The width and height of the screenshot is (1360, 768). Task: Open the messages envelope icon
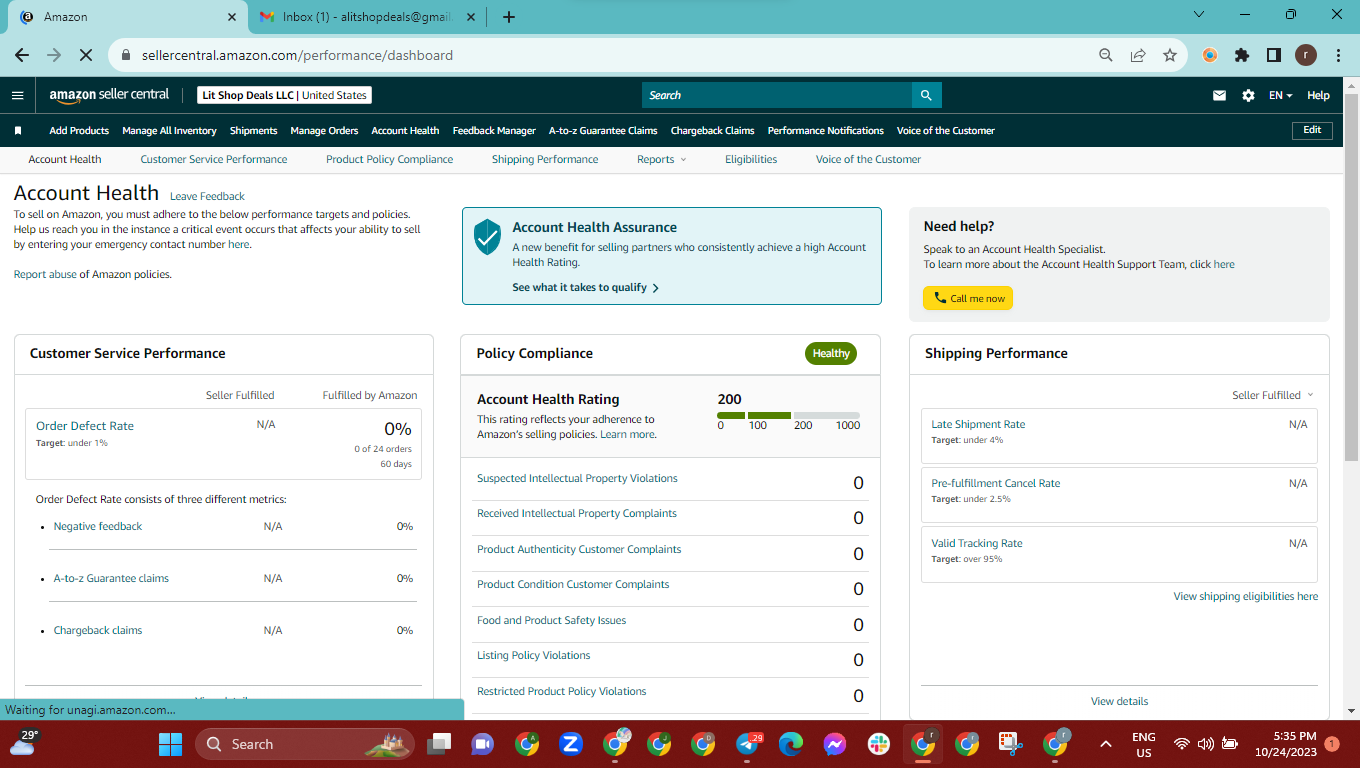(x=1219, y=95)
